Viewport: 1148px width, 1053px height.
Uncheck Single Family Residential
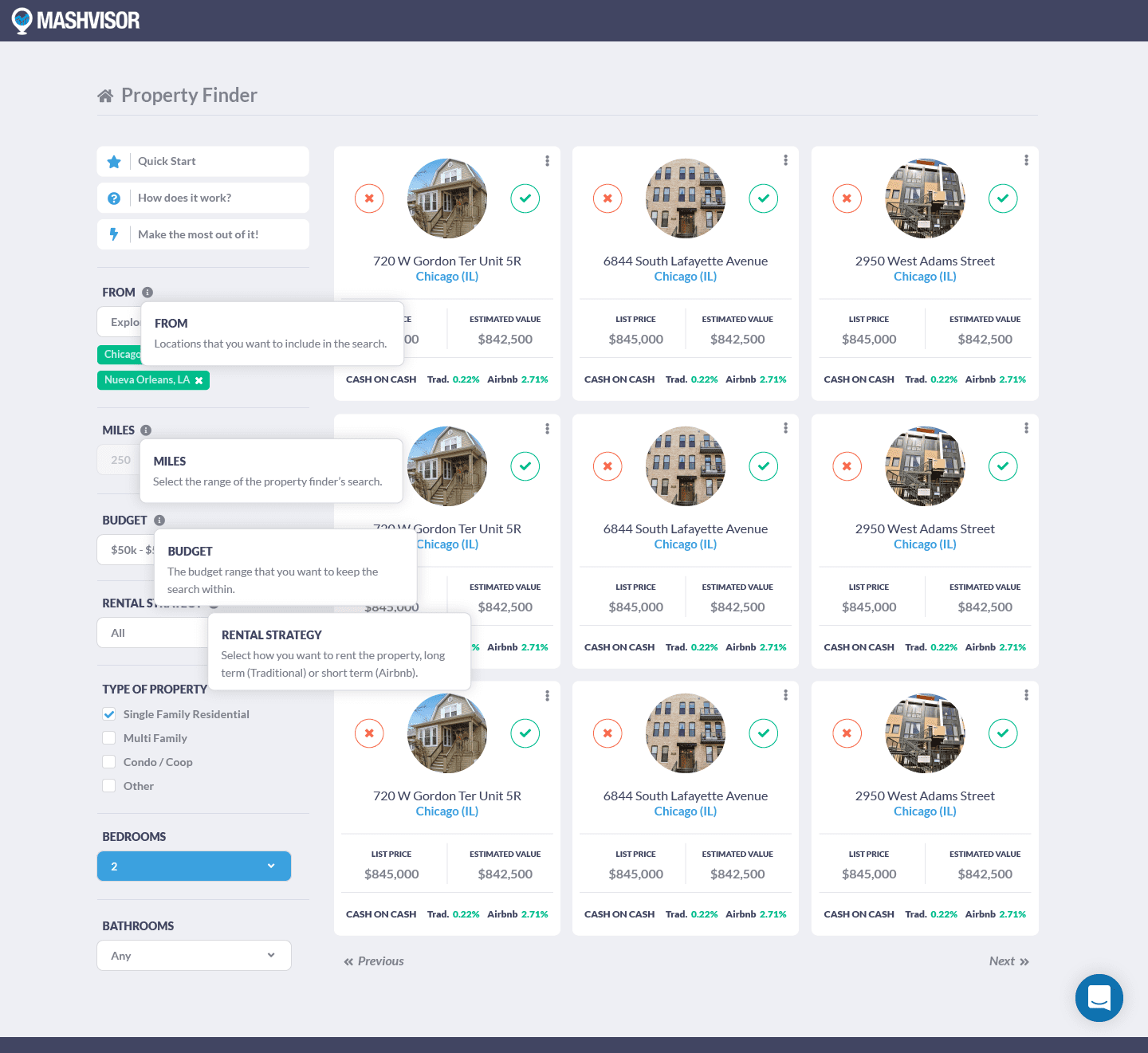click(x=109, y=714)
